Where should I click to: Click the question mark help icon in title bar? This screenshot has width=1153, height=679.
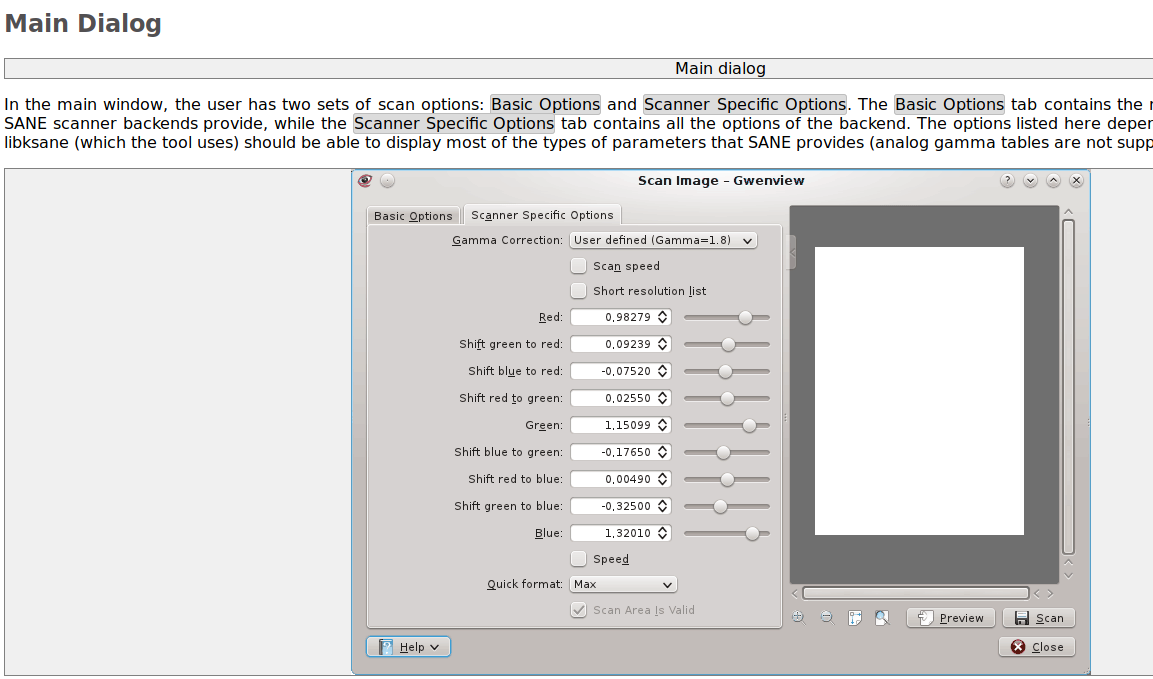click(1007, 181)
